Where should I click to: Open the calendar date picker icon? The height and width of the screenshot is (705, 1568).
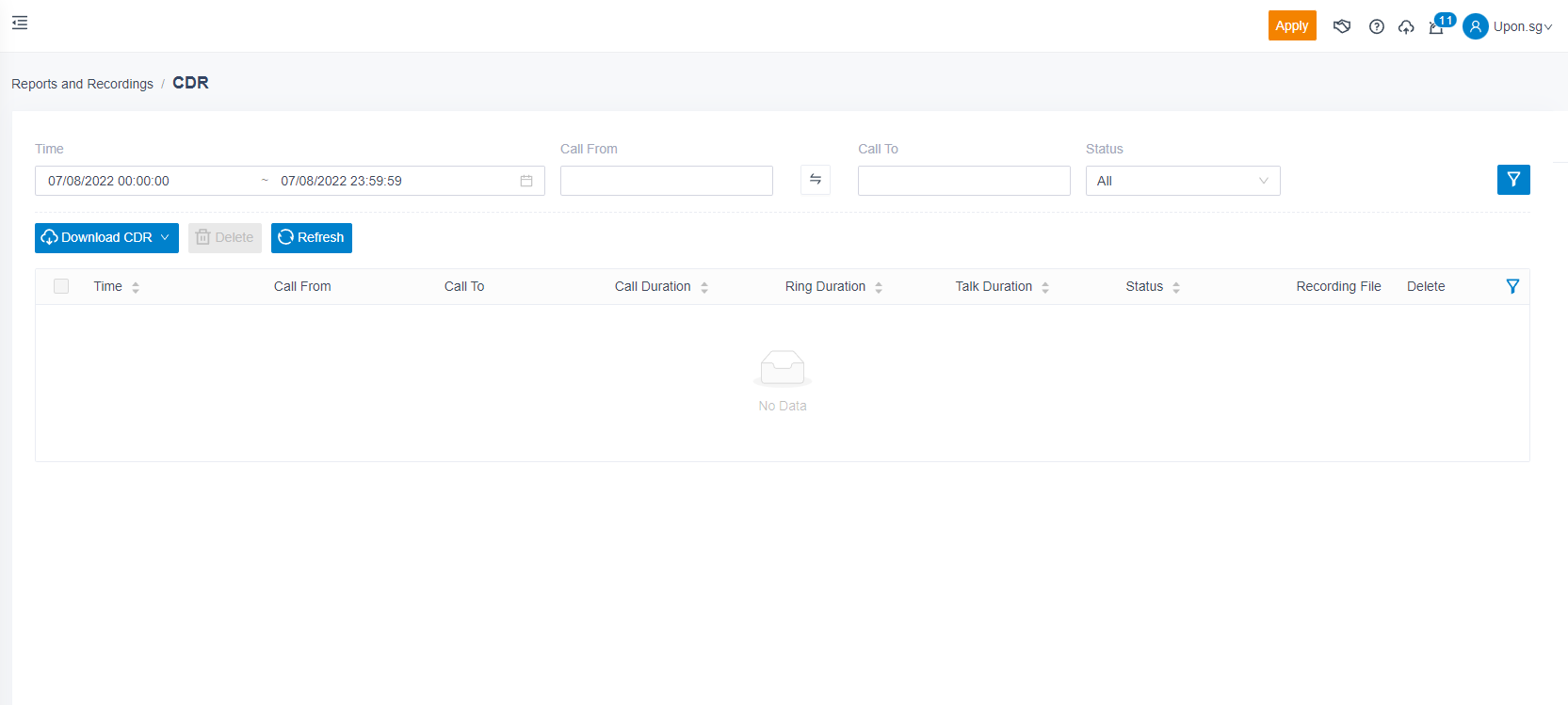pos(526,181)
